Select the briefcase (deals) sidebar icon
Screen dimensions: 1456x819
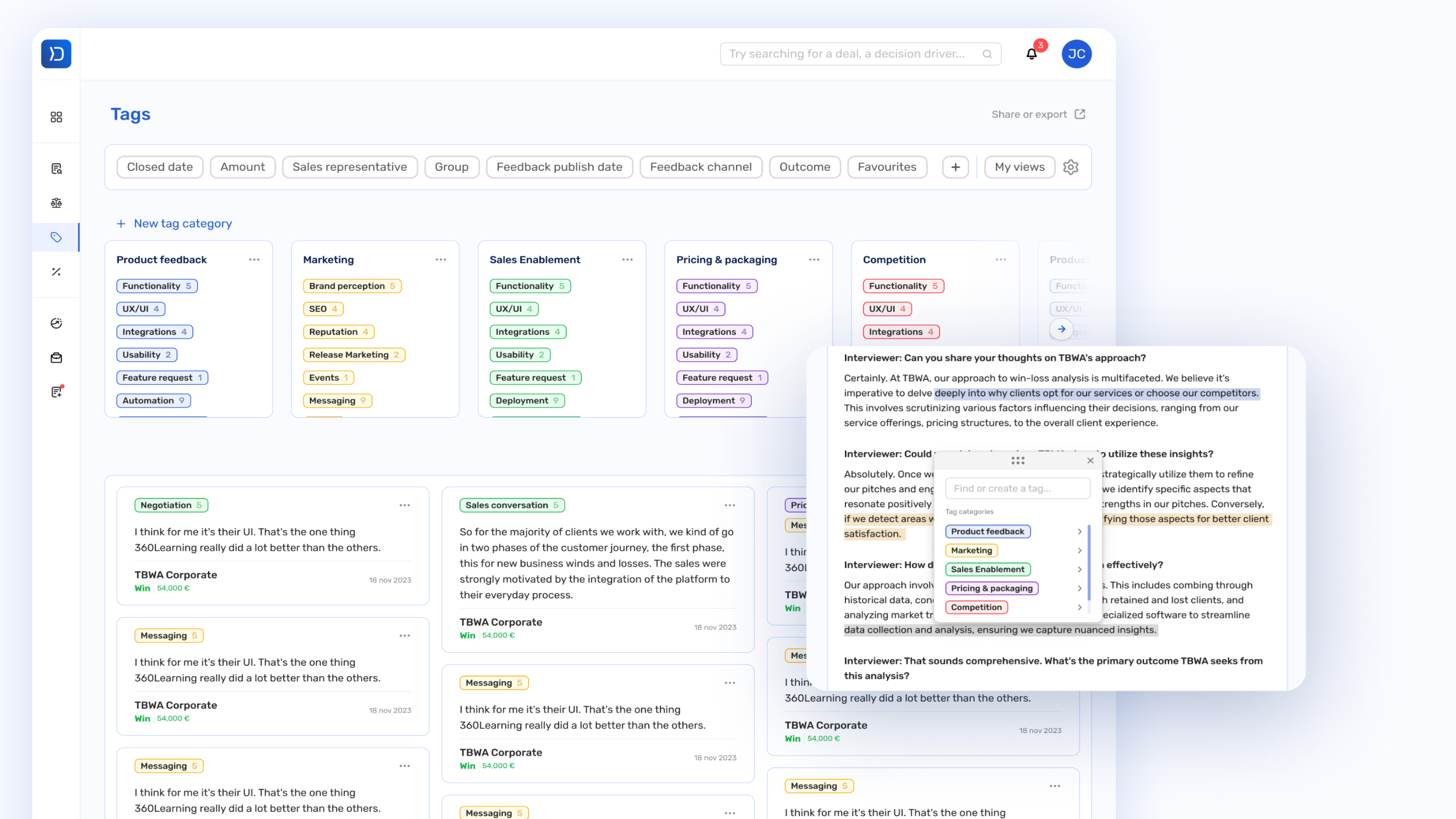click(56, 357)
